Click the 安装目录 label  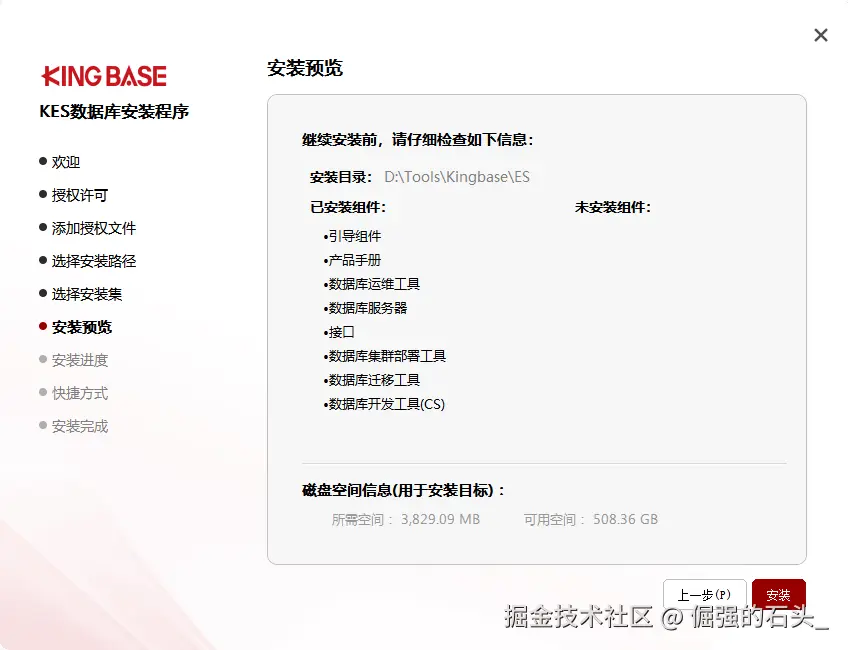coord(341,177)
